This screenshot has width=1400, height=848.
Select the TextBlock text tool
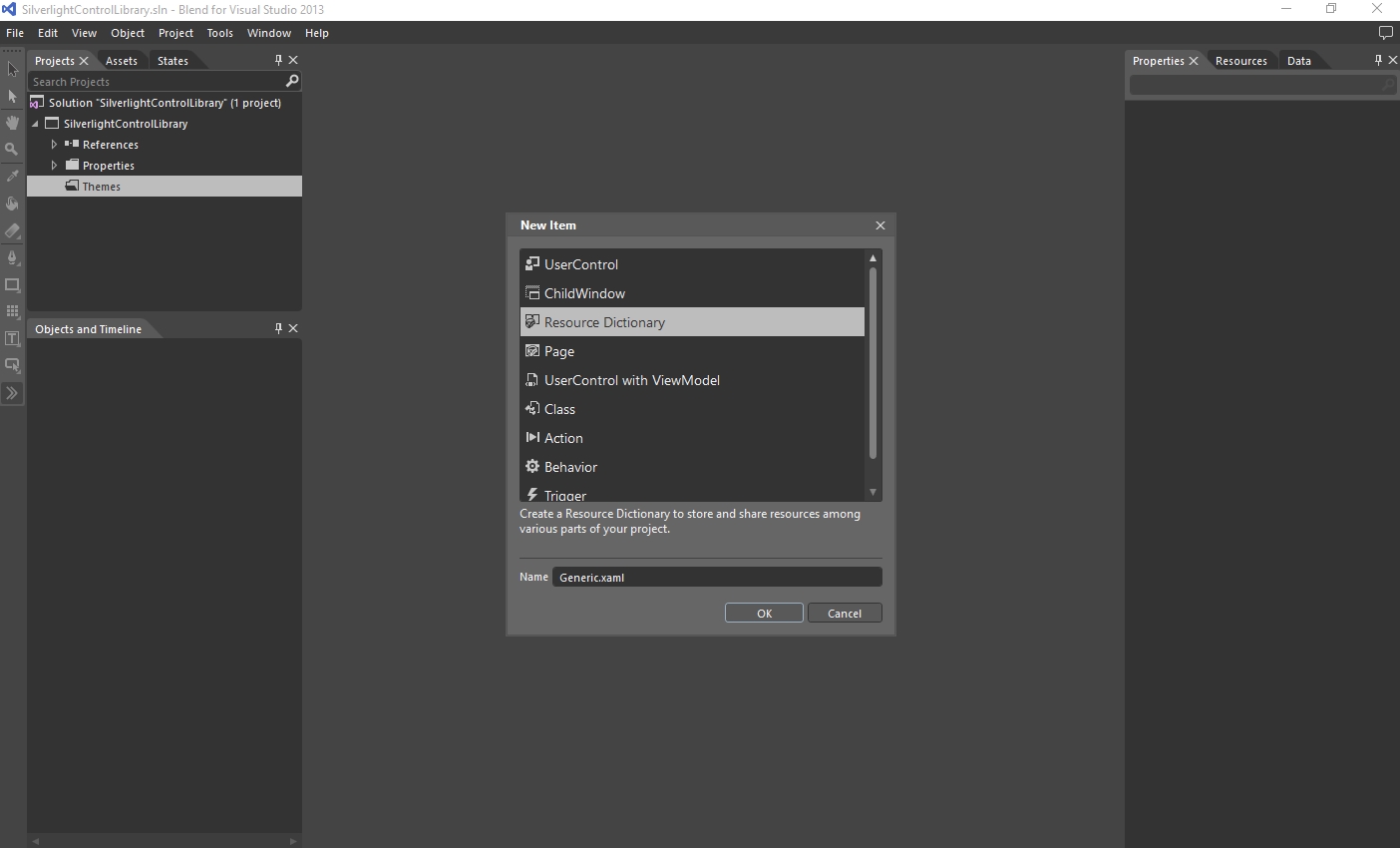point(12,338)
